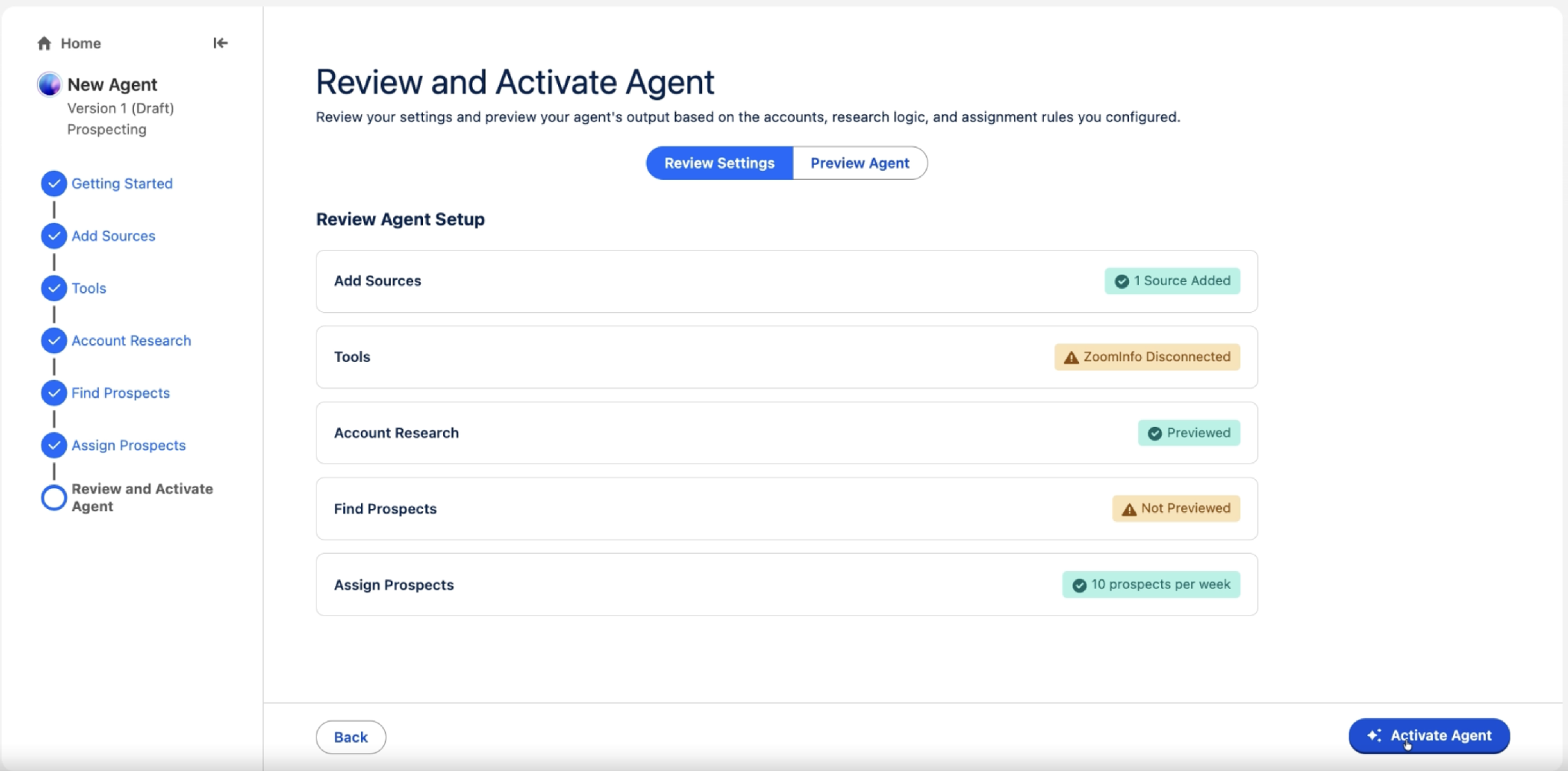This screenshot has height=771, width=1568.
Task: Click green check icon on Previewed badge
Action: point(1154,433)
